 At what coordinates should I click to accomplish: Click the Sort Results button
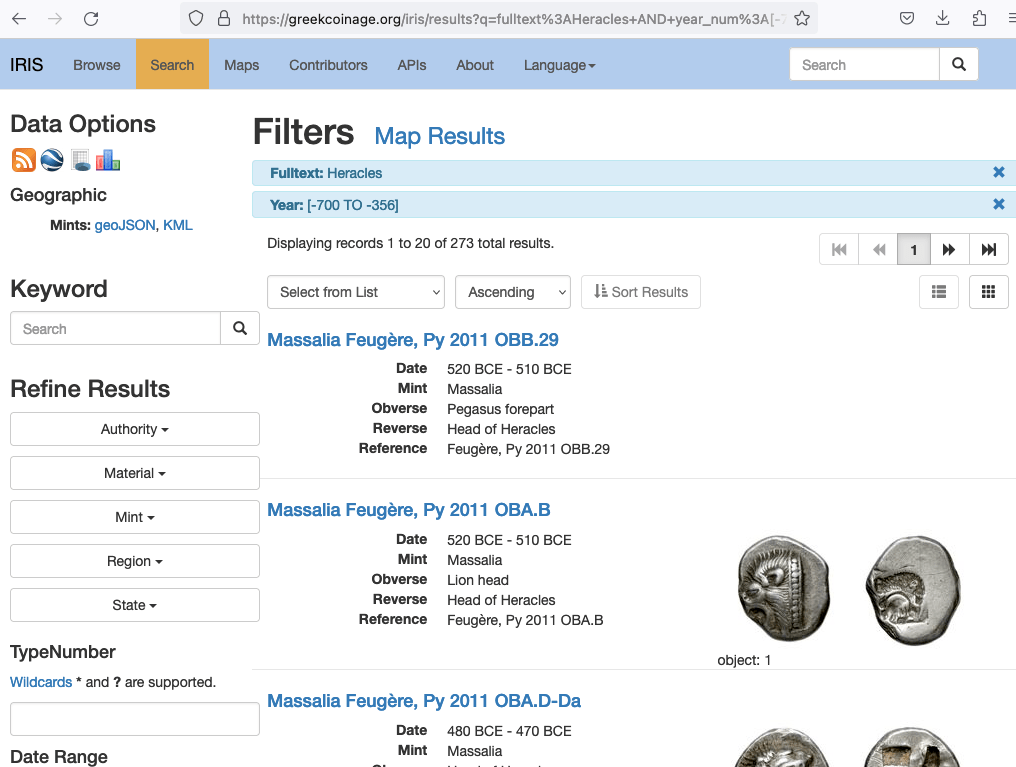(641, 292)
